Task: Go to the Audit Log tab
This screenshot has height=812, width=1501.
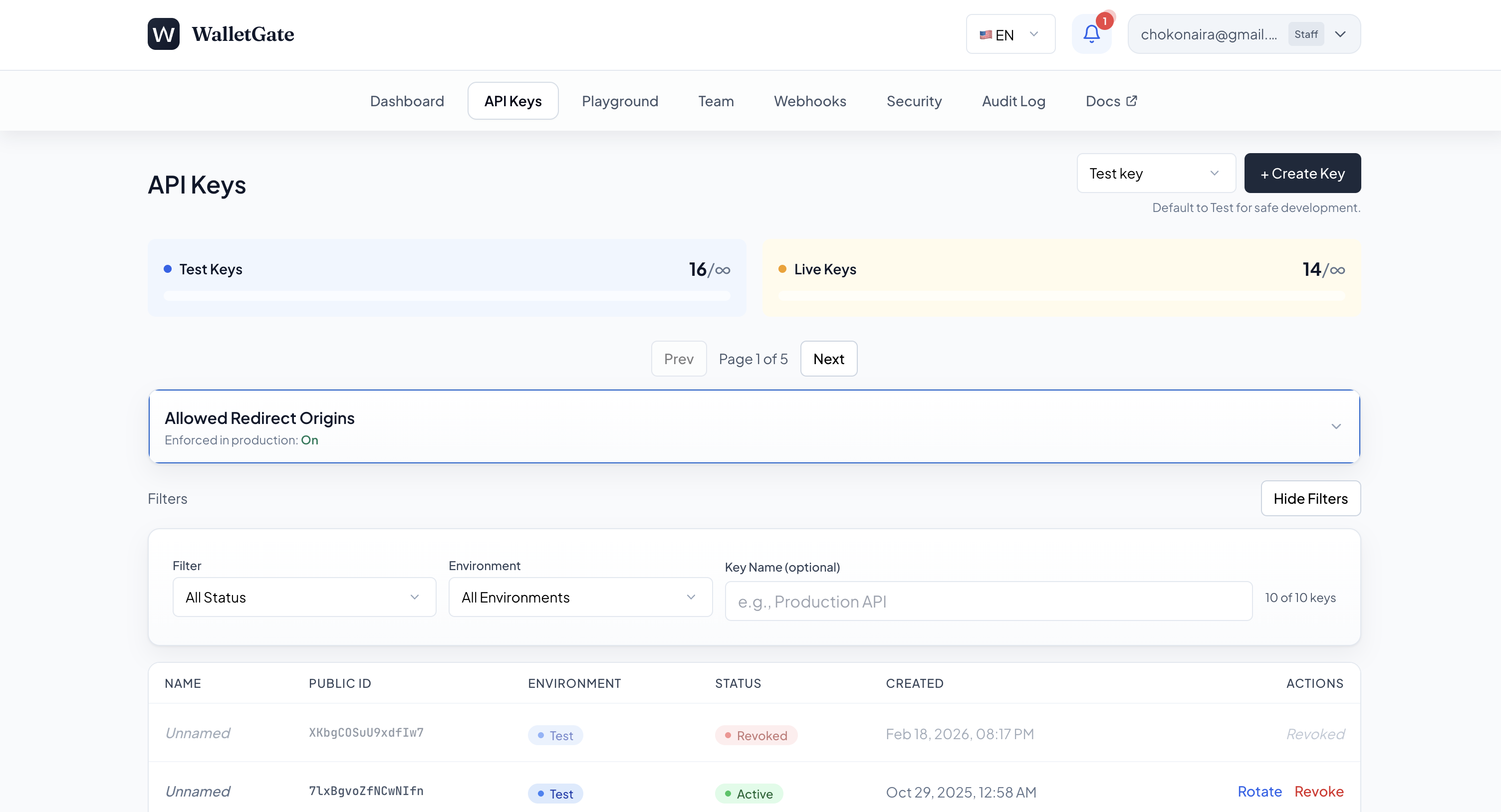Action: tap(1012, 101)
